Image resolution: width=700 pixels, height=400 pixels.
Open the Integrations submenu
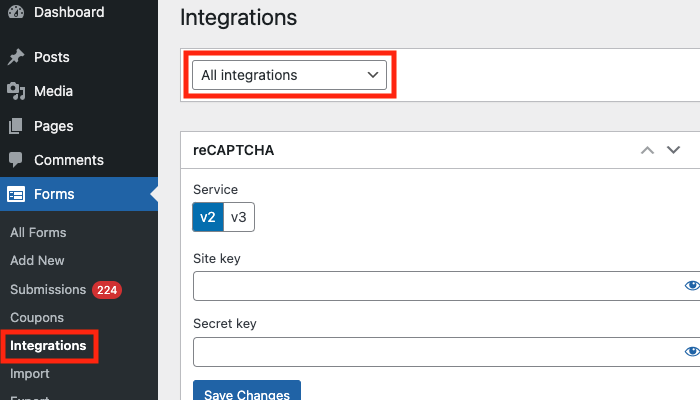(x=48, y=346)
